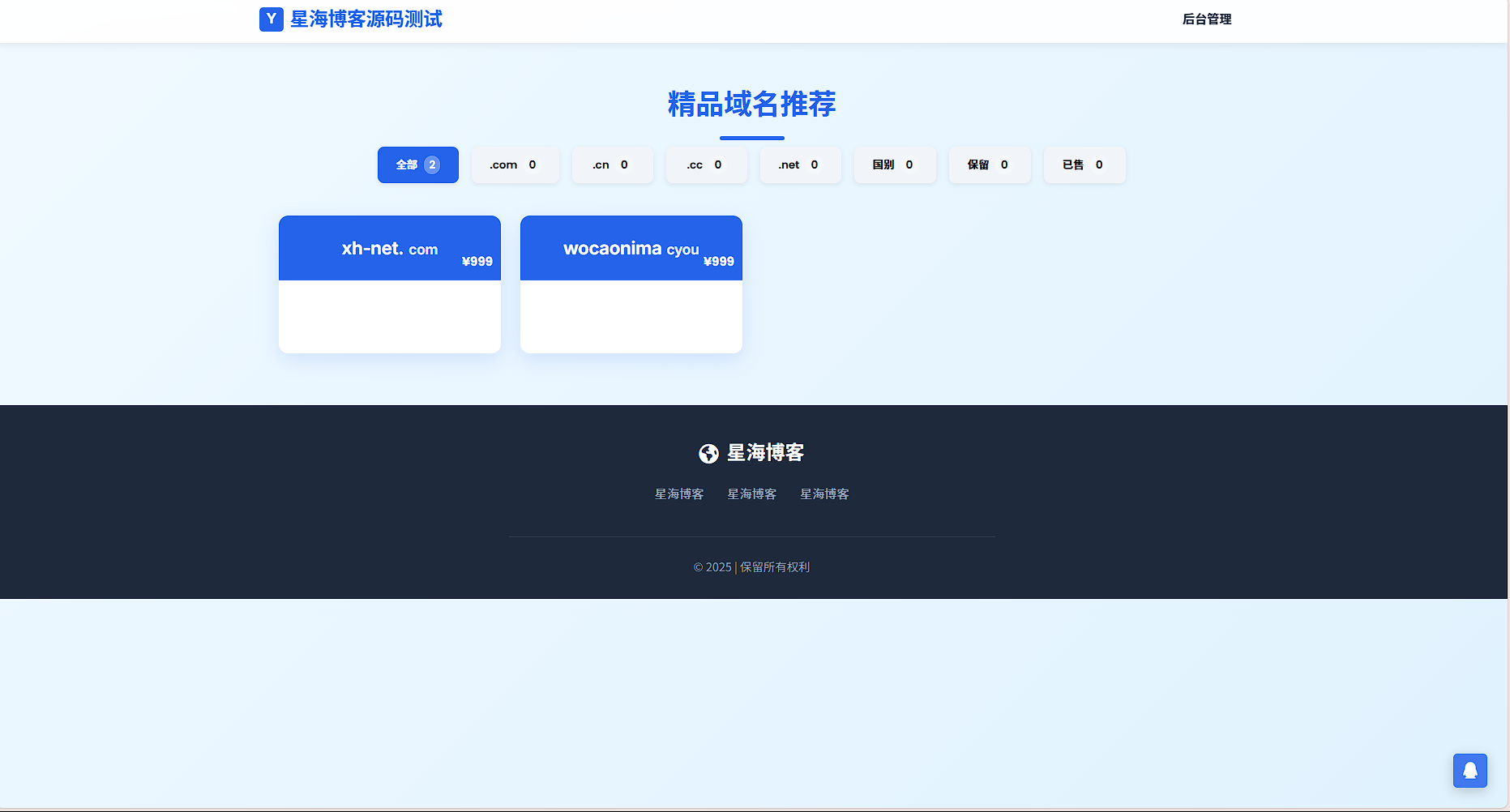1510x812 pixels.
Task: View sold domains via 已售 tab
Action: (x=1084, y=165)
